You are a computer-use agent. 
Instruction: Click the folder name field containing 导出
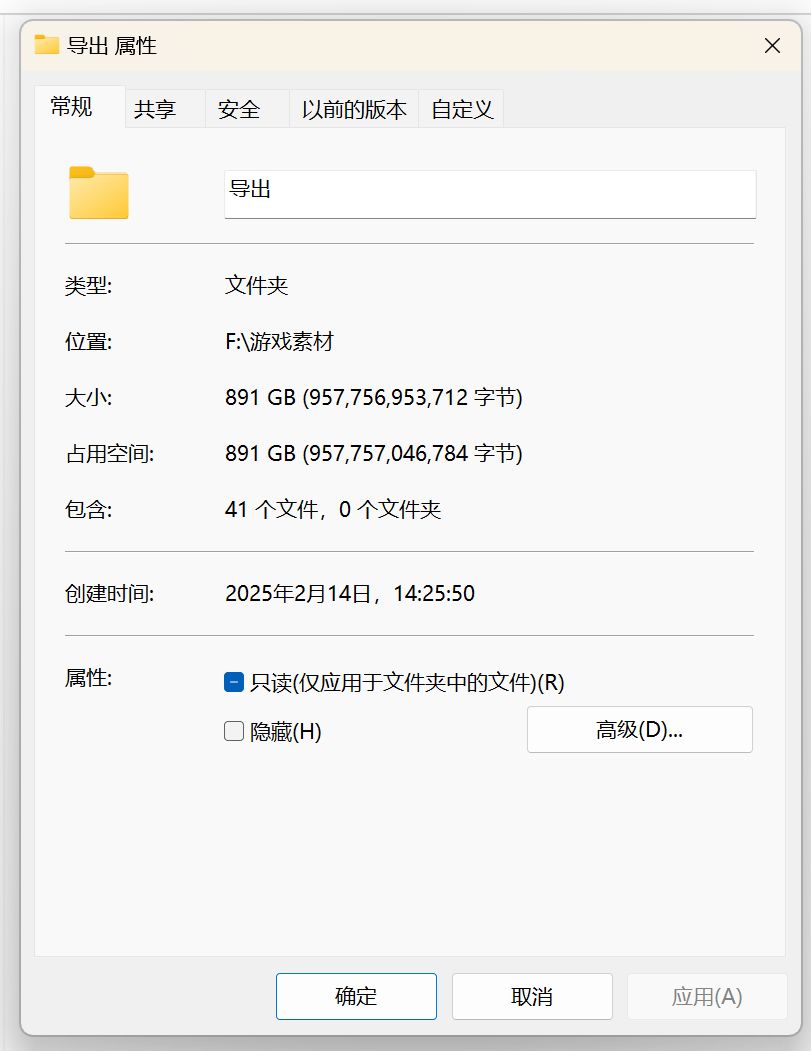click(490, 193)
